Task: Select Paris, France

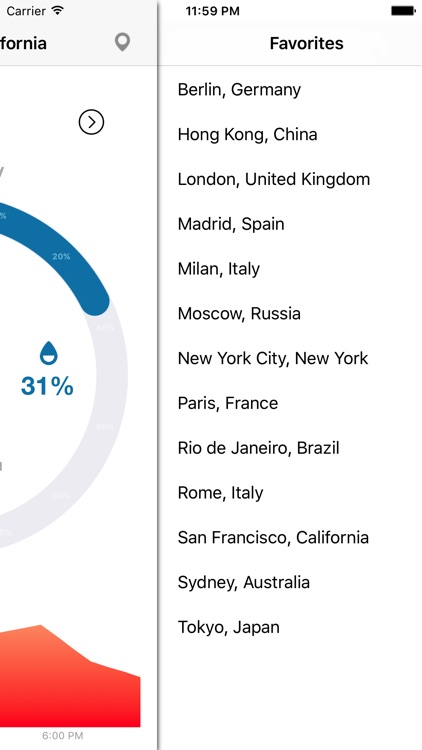Action: (290, 403)
